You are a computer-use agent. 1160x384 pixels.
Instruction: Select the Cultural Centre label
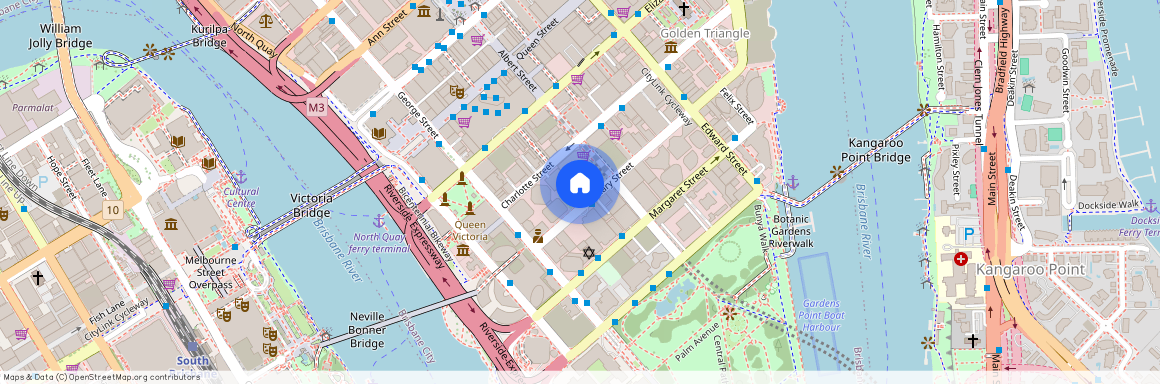pyautogui.click(x=241, y=197)
